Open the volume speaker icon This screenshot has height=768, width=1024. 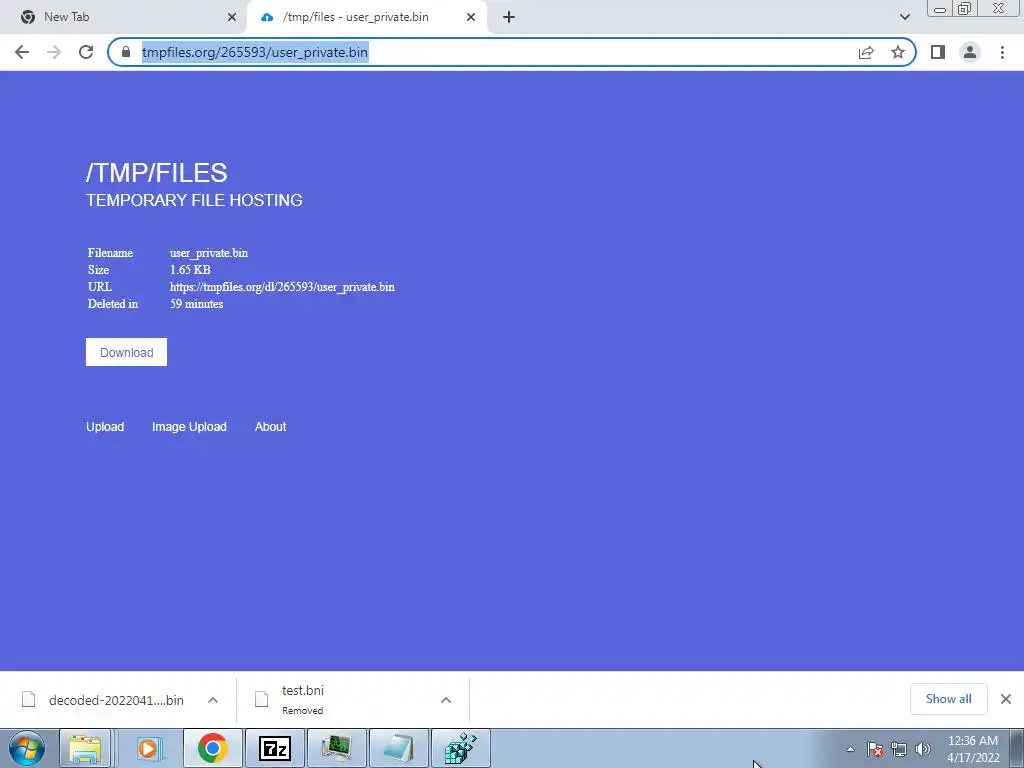coord(923,749)
